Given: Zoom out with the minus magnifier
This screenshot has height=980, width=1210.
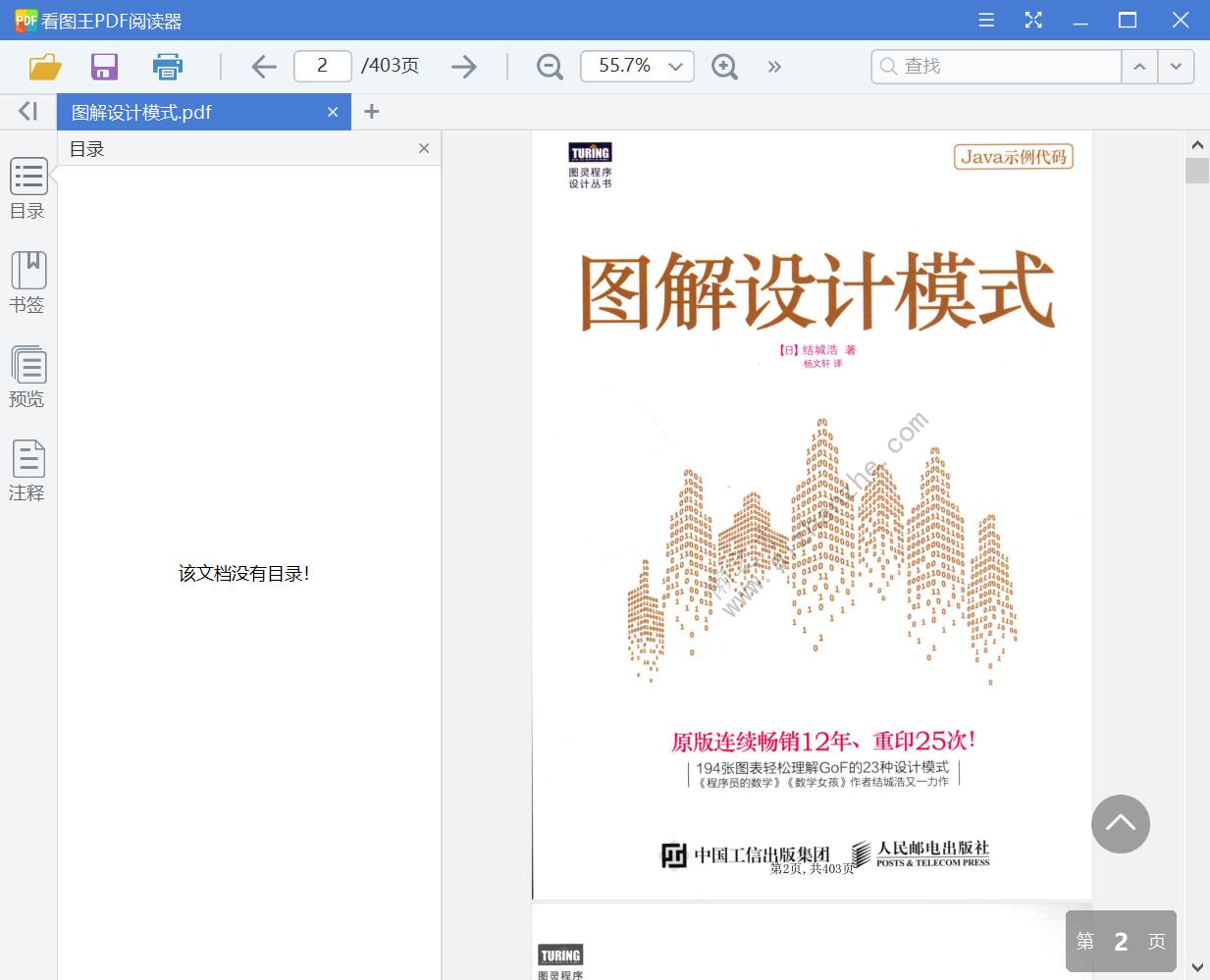Looking at the screenshot, I should pyautogui.click(x=550, y=67).
